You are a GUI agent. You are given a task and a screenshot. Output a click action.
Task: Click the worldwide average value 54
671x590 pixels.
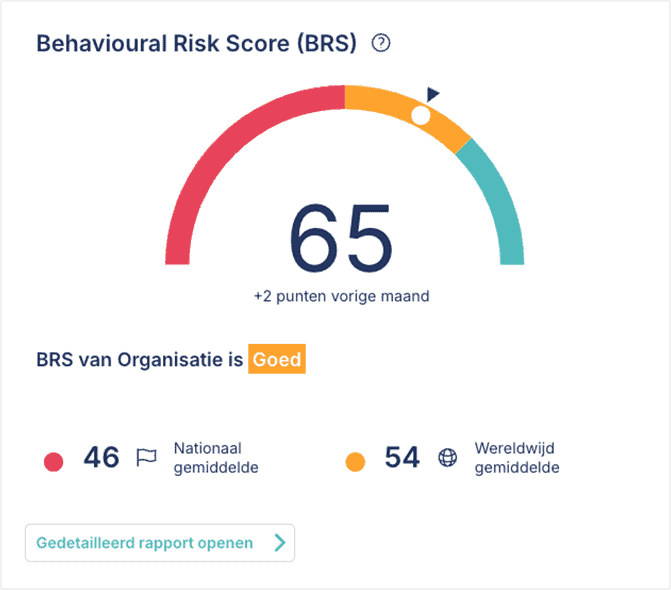tap(402, 458)
